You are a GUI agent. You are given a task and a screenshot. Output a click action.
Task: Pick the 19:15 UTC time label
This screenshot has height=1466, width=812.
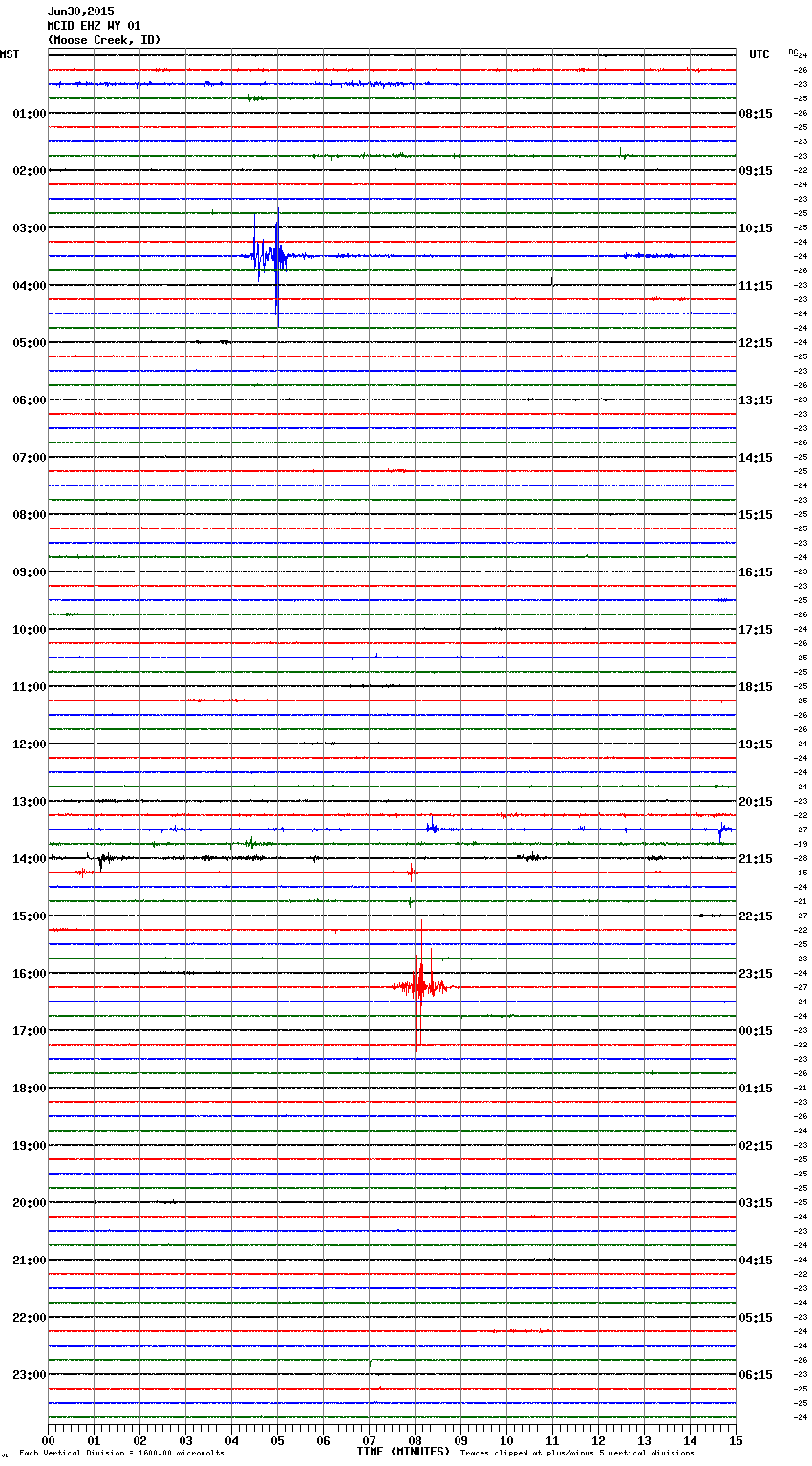[x=756, y=744]
